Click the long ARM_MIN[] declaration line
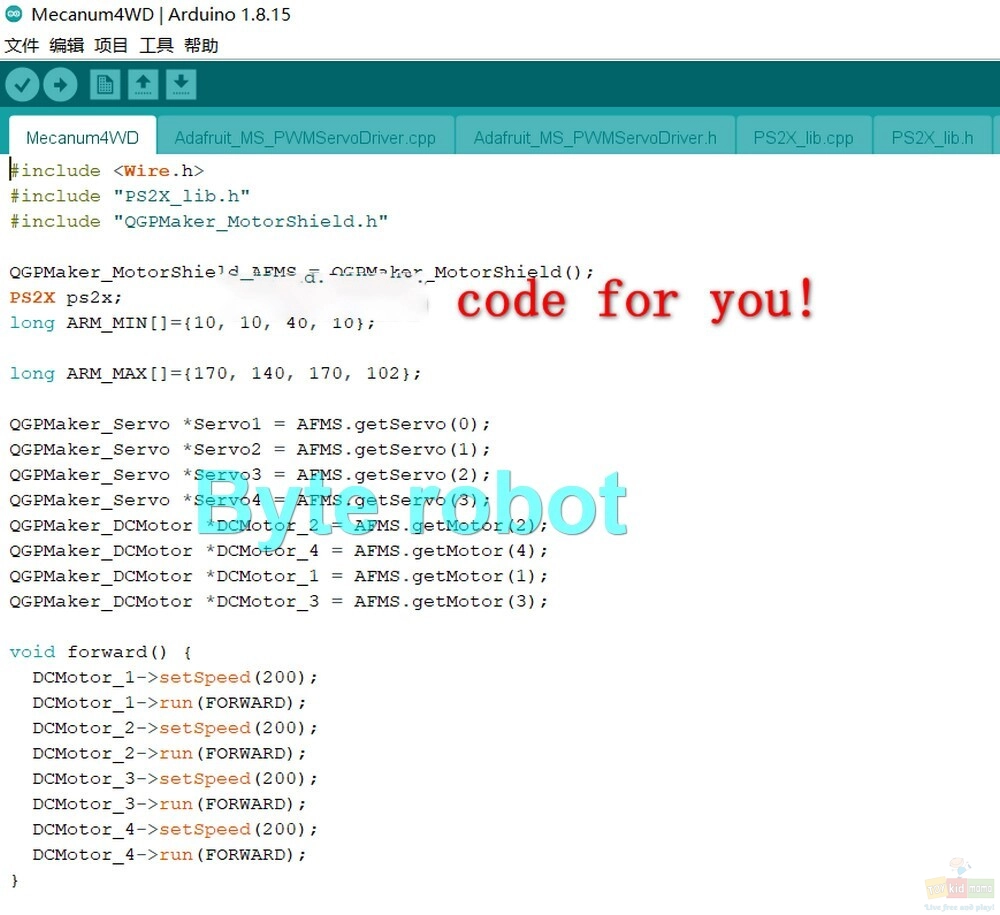 pos(192,323)
